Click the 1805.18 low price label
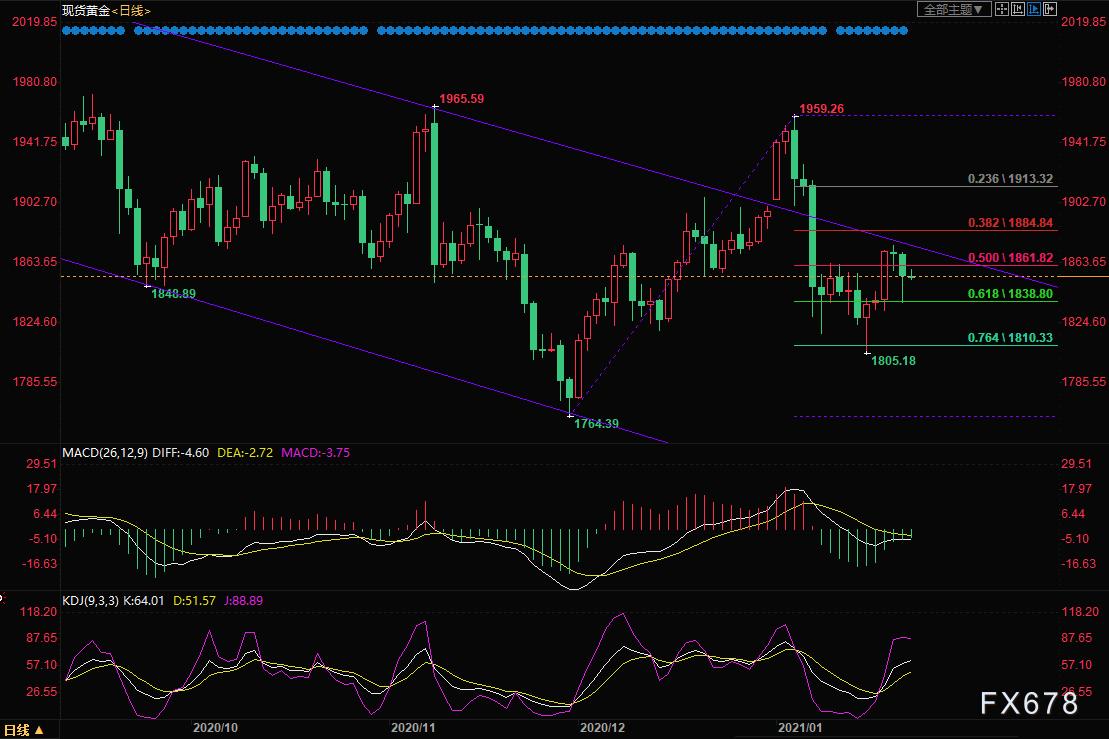Image resolution: width=1109 pixels, height=739 pixels. (x=893, y=361)
